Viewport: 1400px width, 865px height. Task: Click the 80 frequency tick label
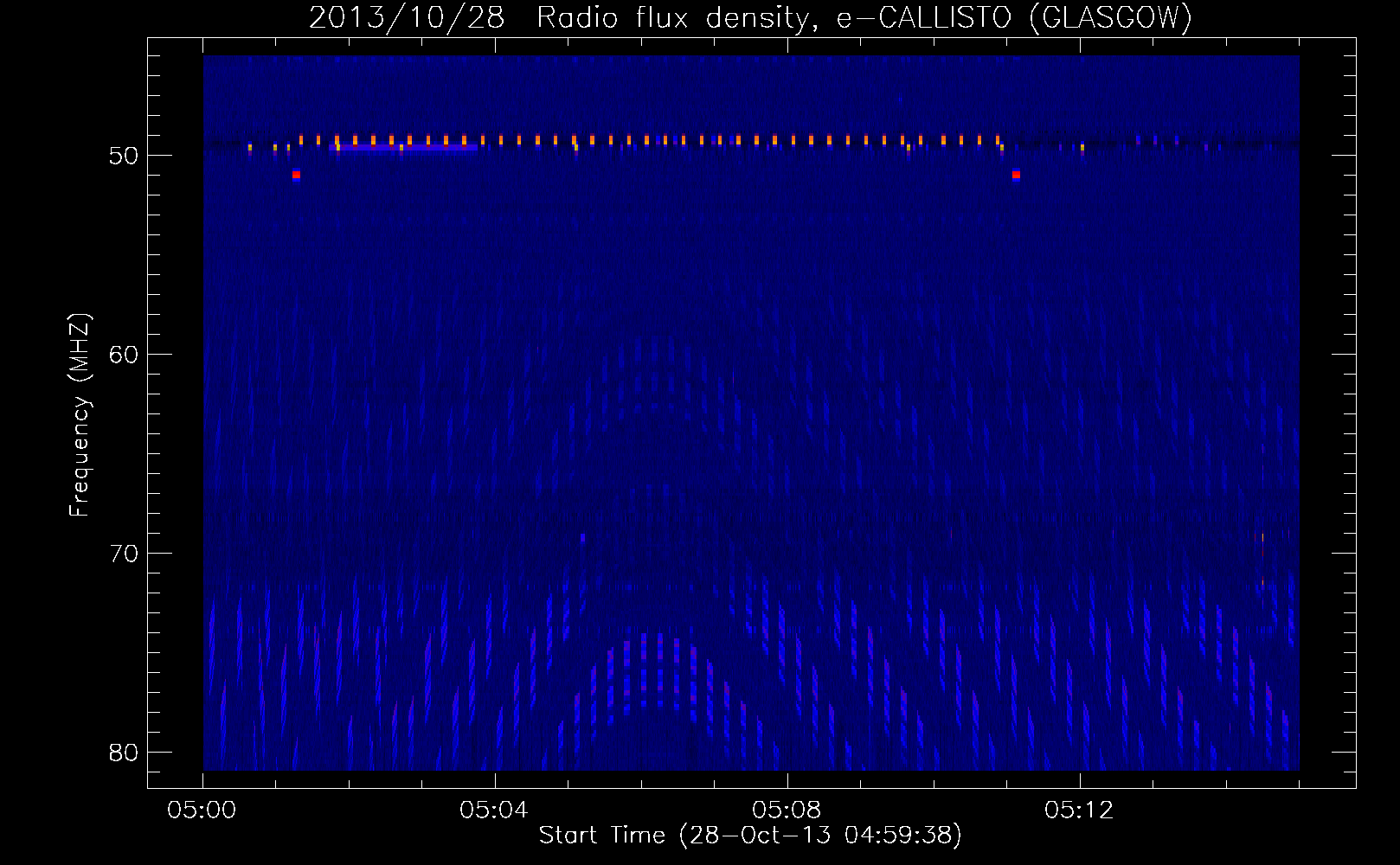click(x=124, y=753)
